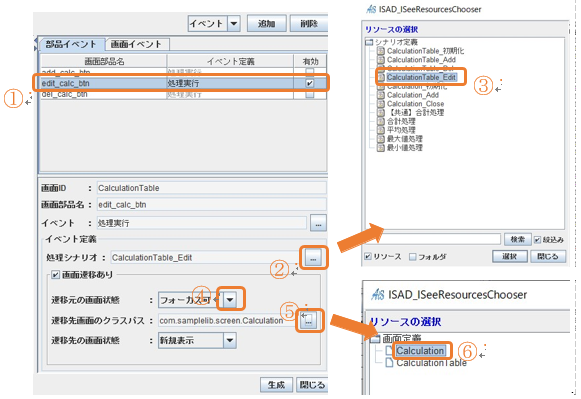Click the 画面部品名 field edit_calc_btn
The height and width of the screenshot is (399, 581).
pos(212,205)
